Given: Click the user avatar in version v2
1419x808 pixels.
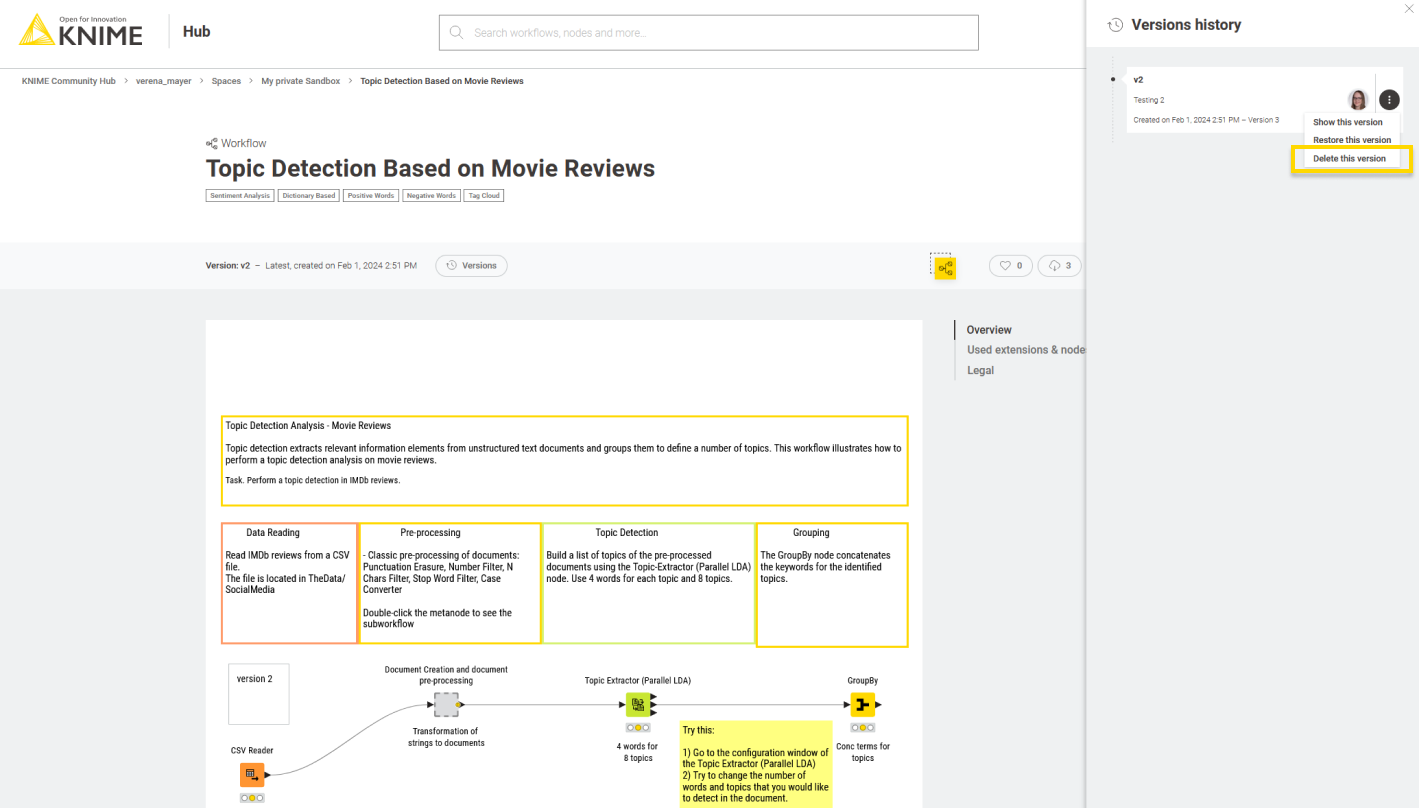Looking at the screenshot, I should 1358,100.
